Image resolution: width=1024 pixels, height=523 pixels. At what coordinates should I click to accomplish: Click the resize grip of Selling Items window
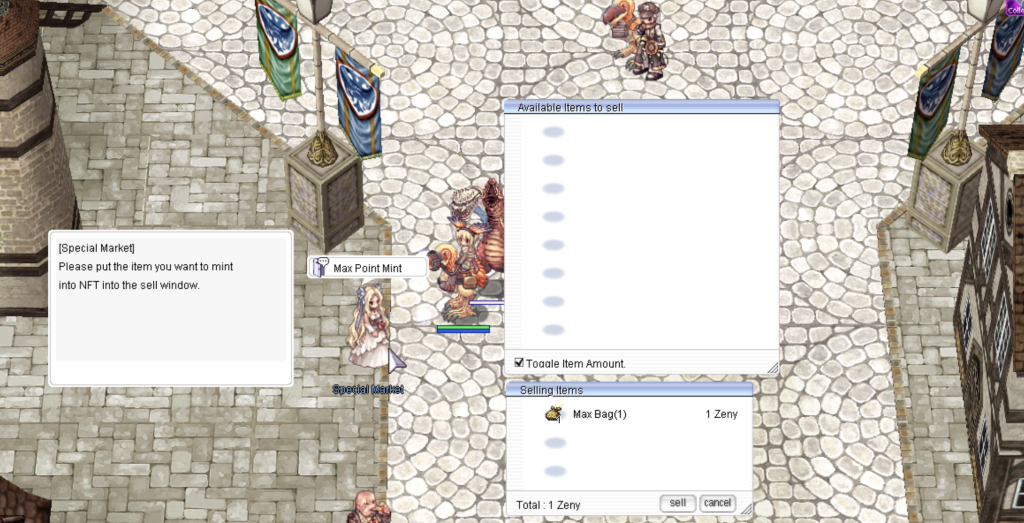[x=746, y=508]
